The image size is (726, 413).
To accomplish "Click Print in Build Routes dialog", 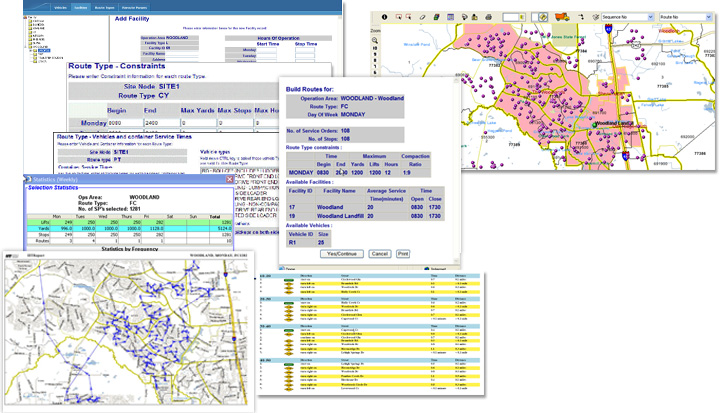I will coord(403,254).
